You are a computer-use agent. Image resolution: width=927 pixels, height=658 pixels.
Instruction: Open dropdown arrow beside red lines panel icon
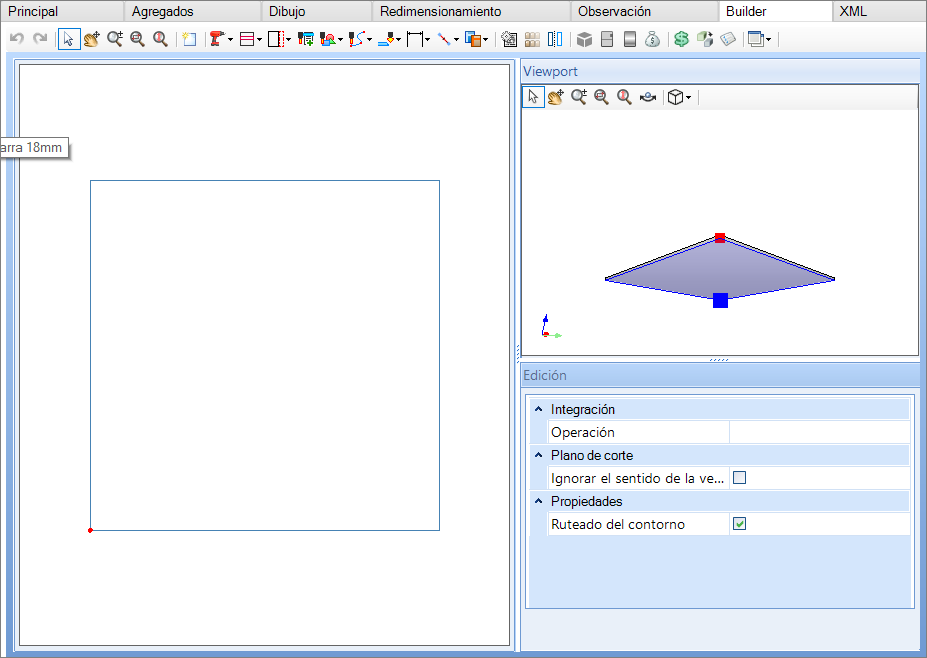[259, 40]
